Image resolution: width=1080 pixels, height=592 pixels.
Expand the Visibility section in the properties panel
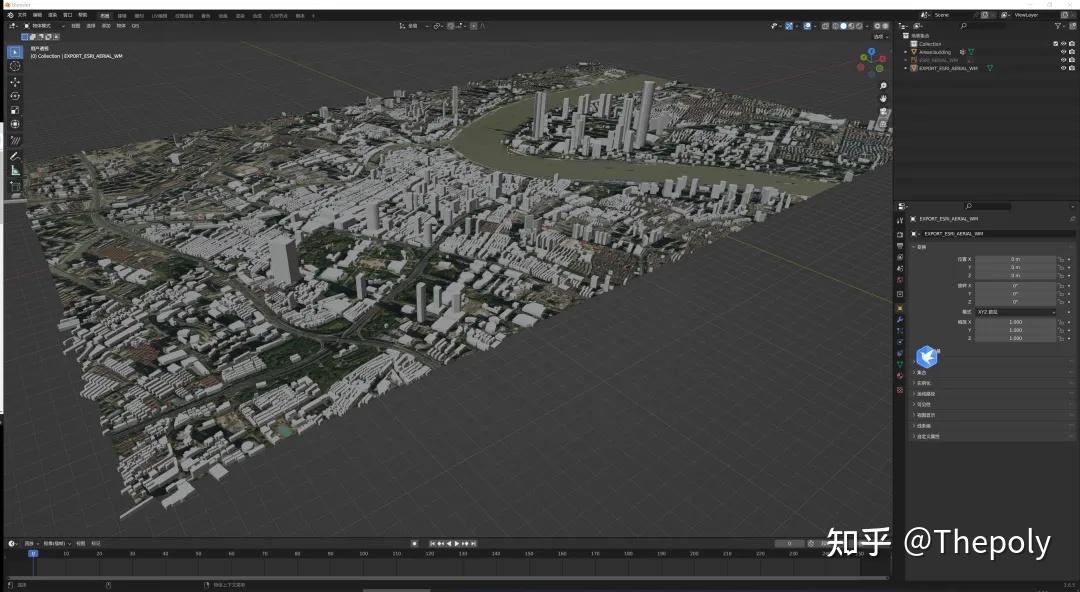(930, 404)
